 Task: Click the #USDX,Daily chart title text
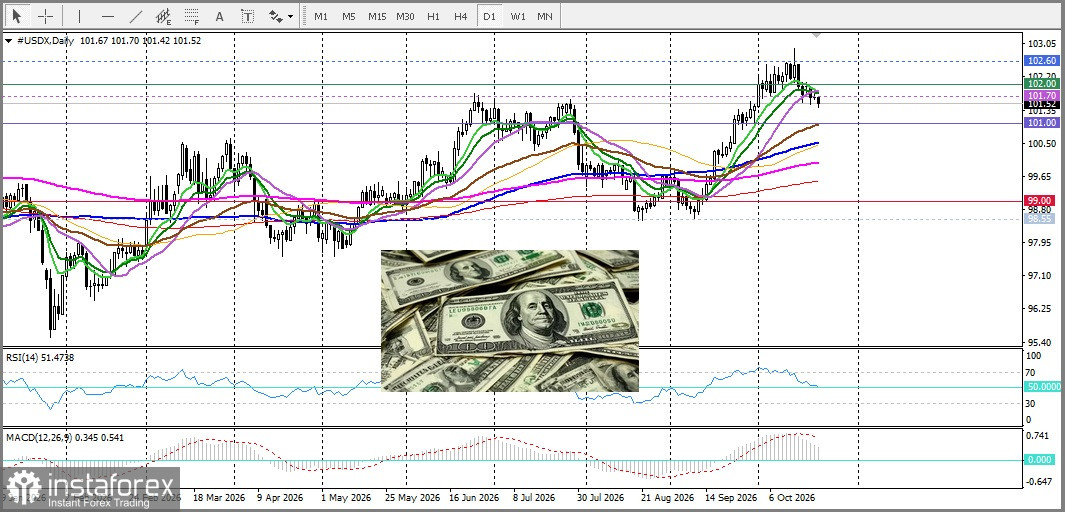(x=45, y=41)
